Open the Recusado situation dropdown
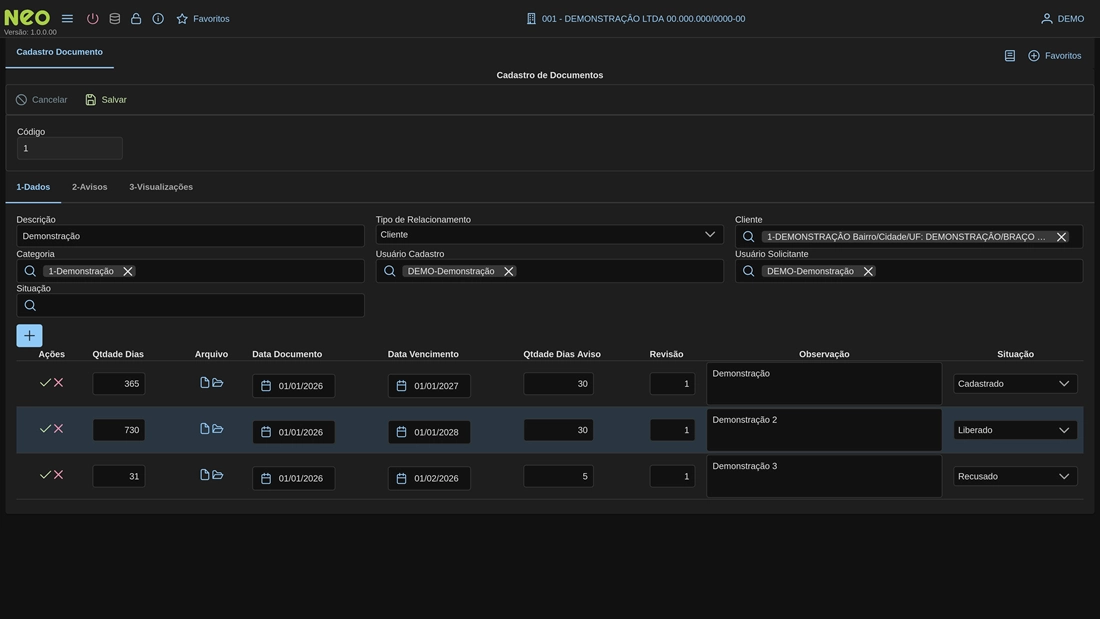 [1014, 477]
